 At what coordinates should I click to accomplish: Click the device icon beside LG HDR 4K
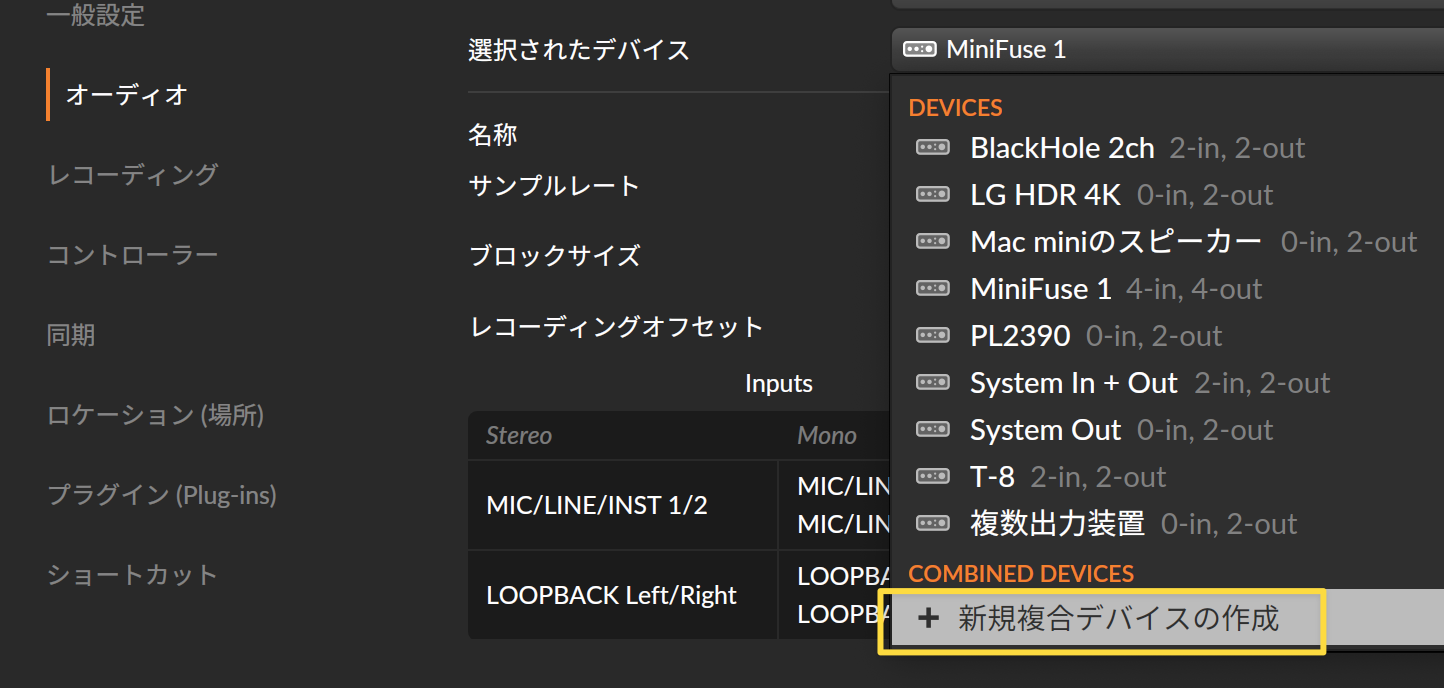coord(933,195)
